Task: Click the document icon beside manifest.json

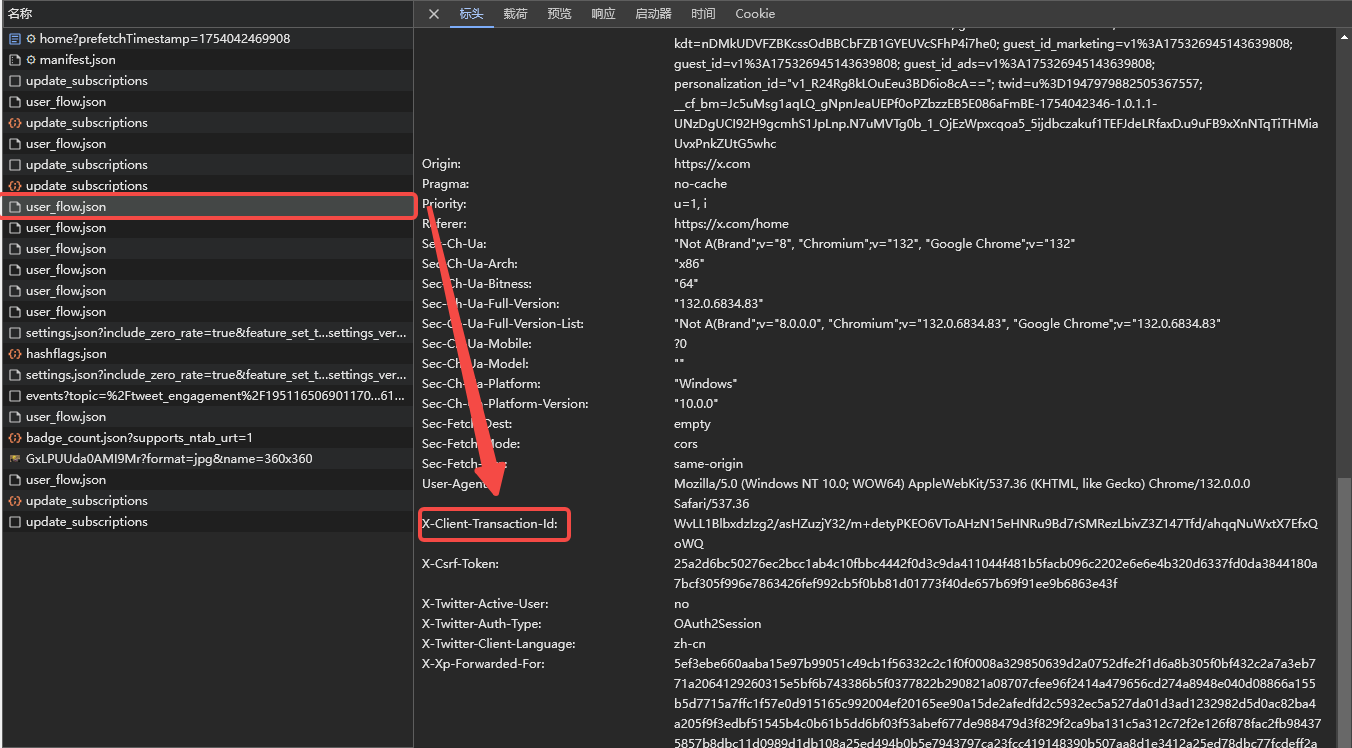Action: click(15, 59)
